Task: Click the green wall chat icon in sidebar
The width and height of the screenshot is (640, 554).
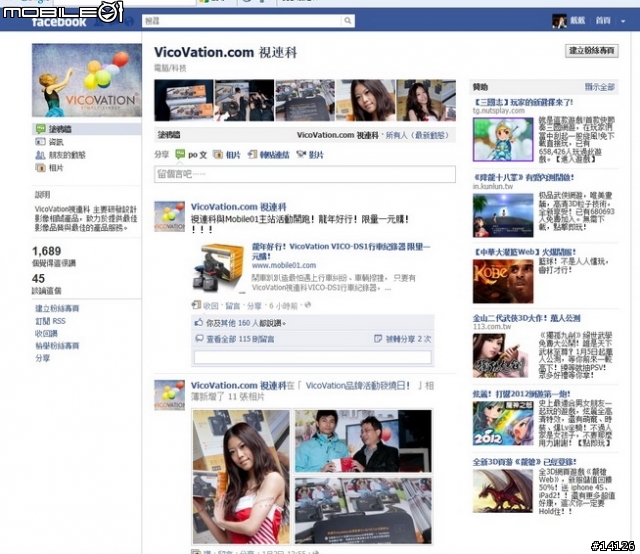Action: point(40,129)
